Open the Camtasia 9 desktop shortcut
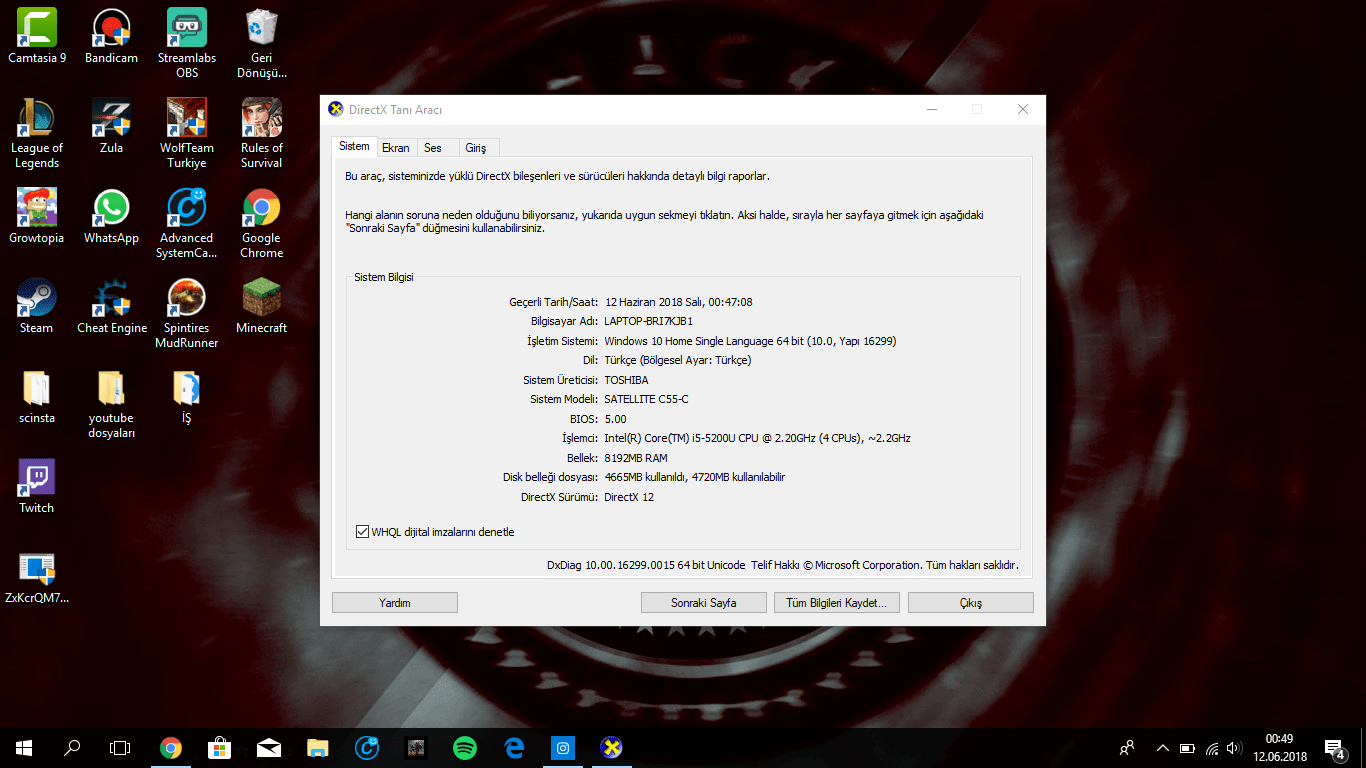Viewport: 1366px width, 768px height. click(37, 36)
